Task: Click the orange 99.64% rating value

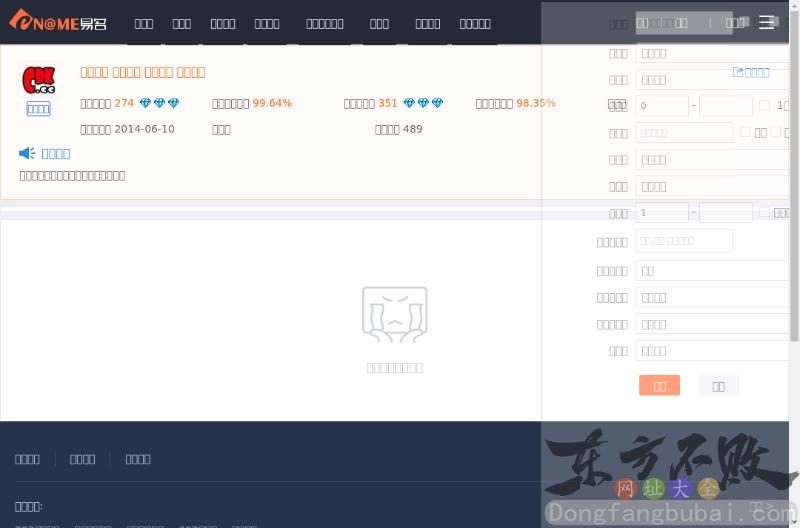Action: pos(272,103)
